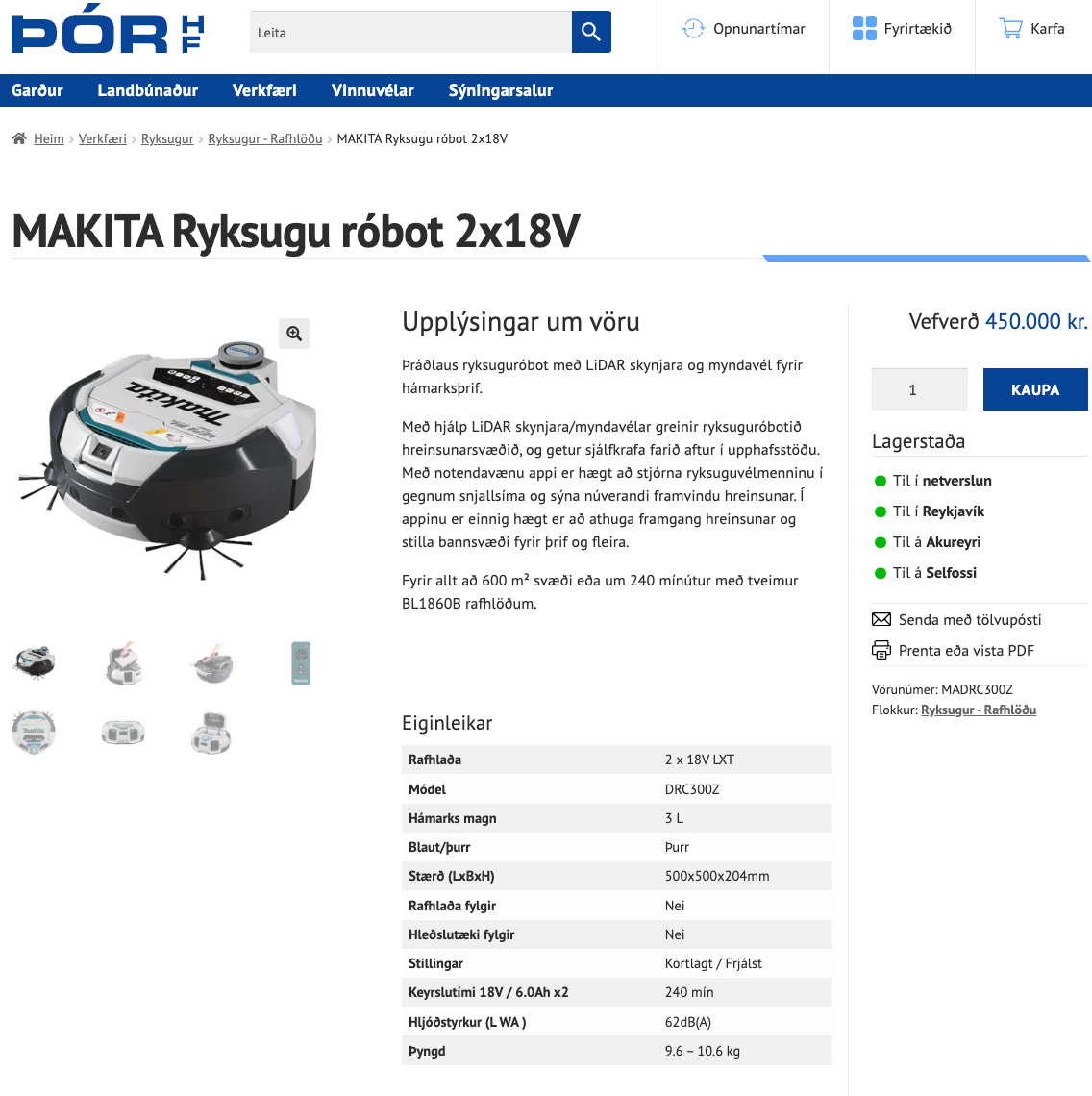Click the main robot vacuum product image

(166, 460)
